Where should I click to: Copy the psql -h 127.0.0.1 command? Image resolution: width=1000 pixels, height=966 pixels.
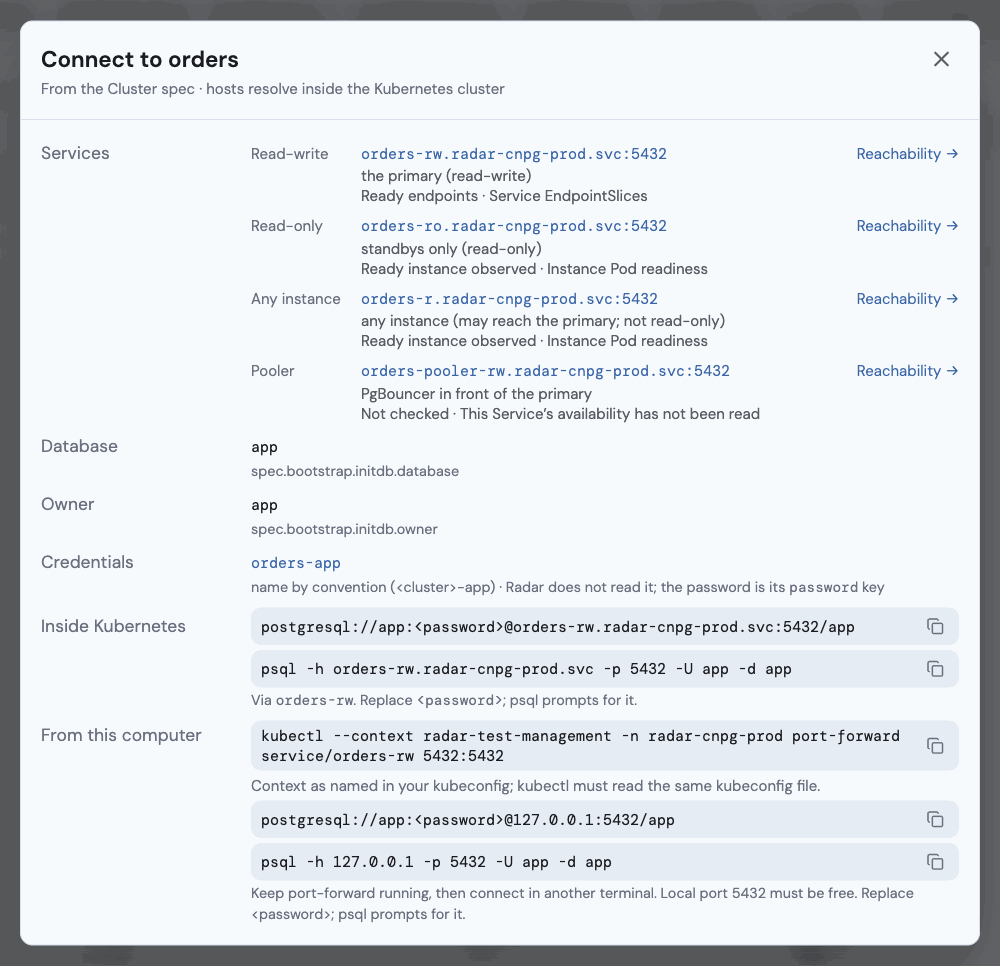point(935,862)
